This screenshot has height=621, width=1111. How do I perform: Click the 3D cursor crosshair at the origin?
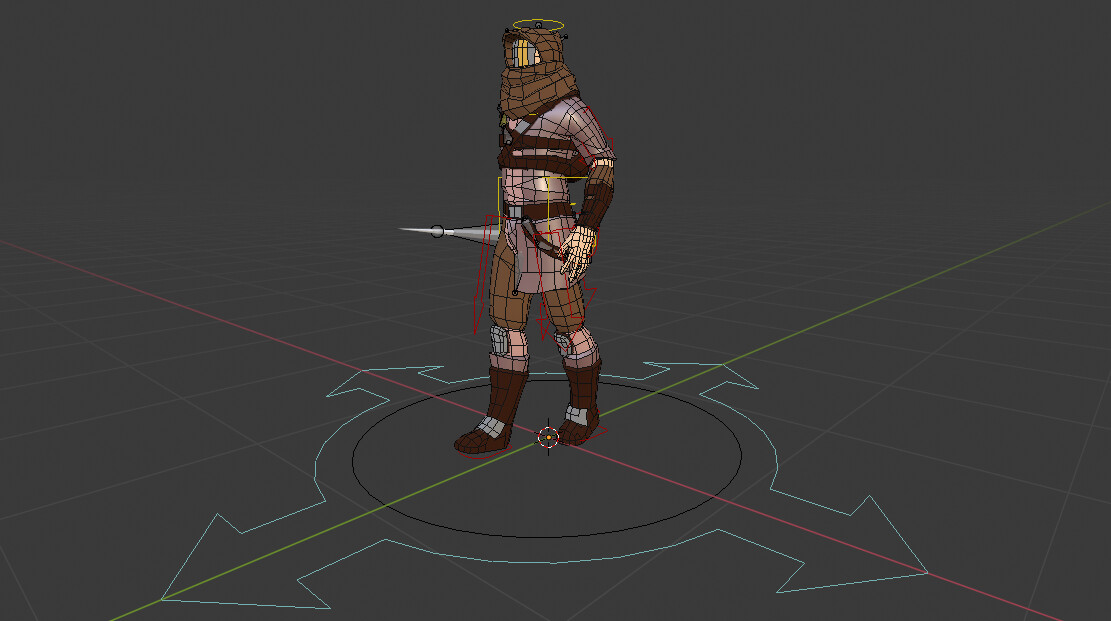click(548, 437)
